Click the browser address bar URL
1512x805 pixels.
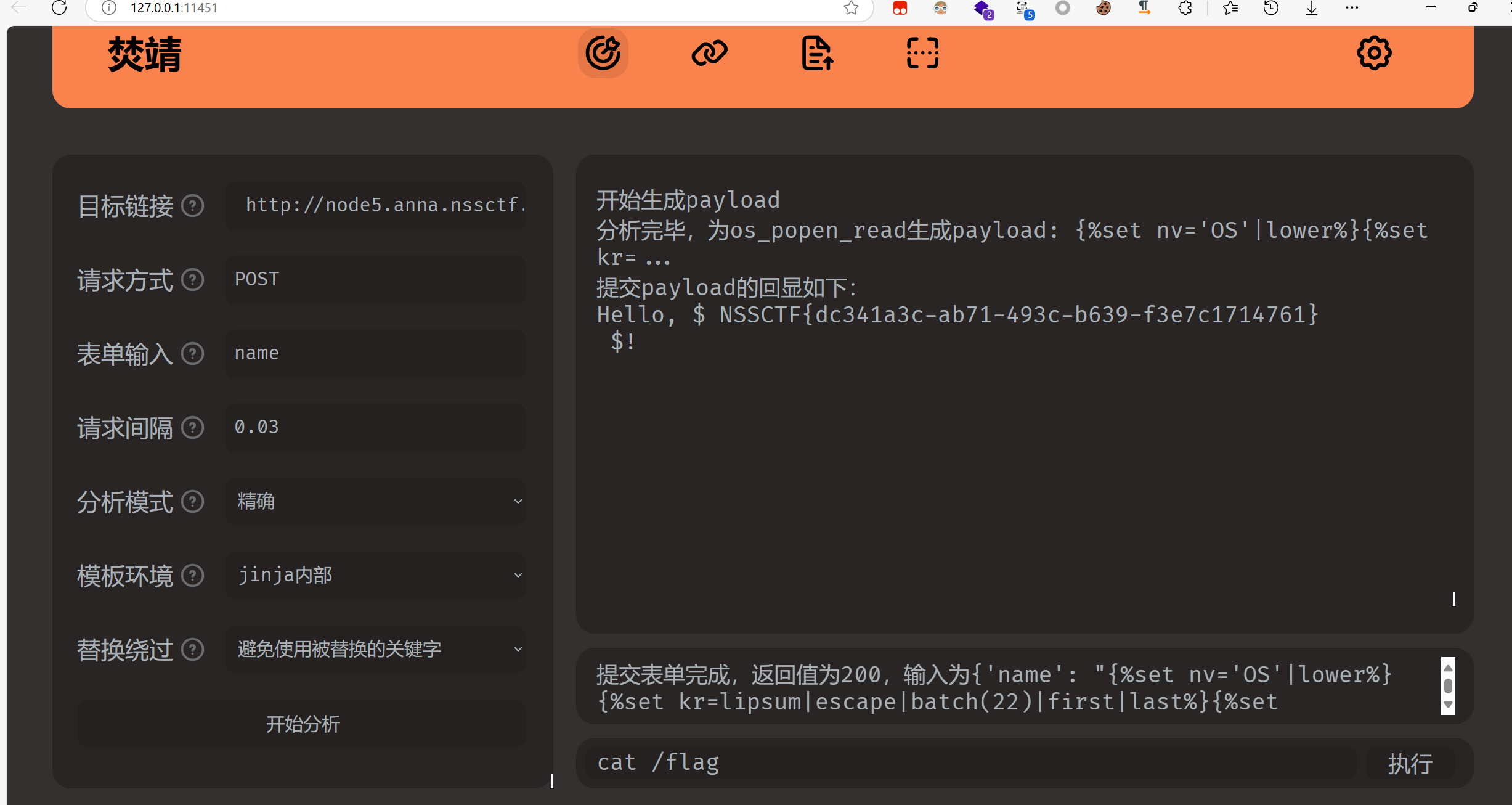coord(174,8)
